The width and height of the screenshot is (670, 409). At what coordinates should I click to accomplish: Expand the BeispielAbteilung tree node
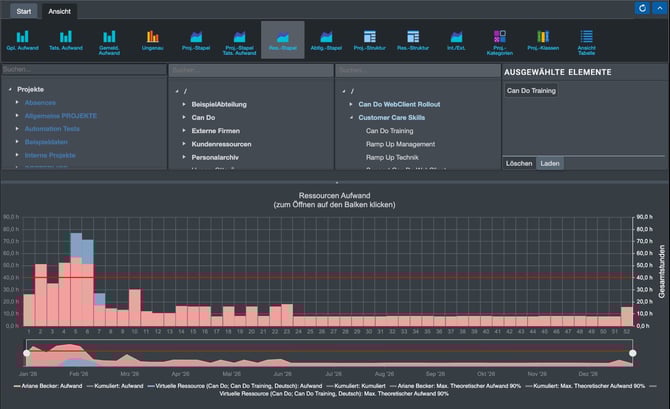coord(184,103)
